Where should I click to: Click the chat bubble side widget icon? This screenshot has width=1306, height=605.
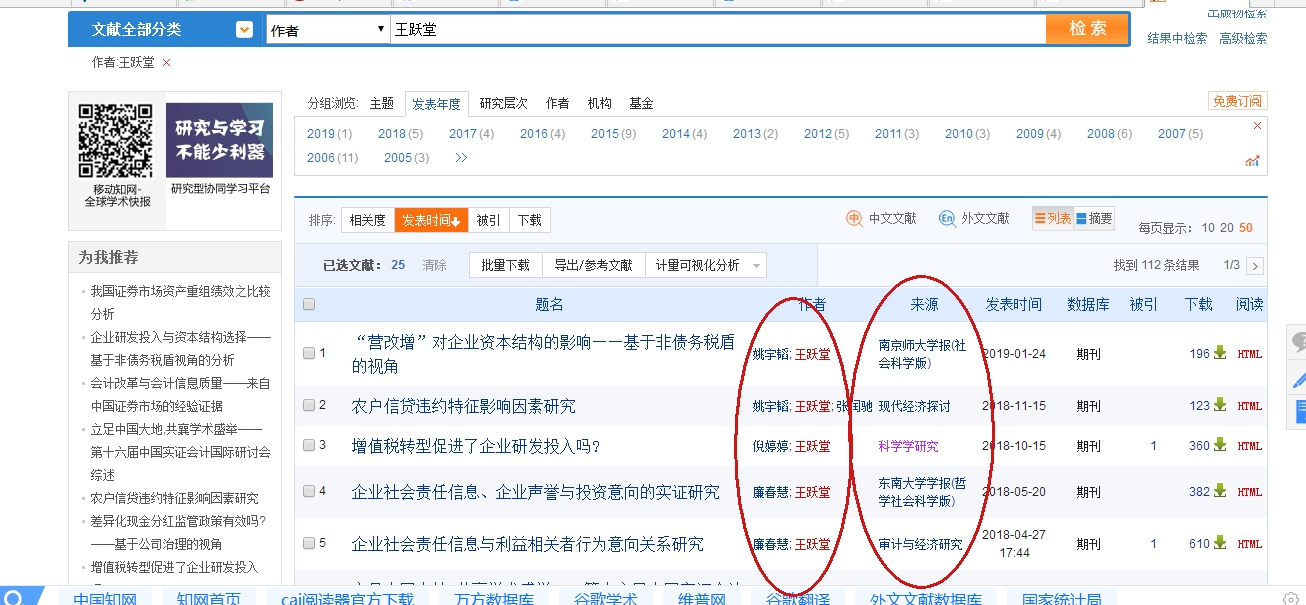[1297, 342]
